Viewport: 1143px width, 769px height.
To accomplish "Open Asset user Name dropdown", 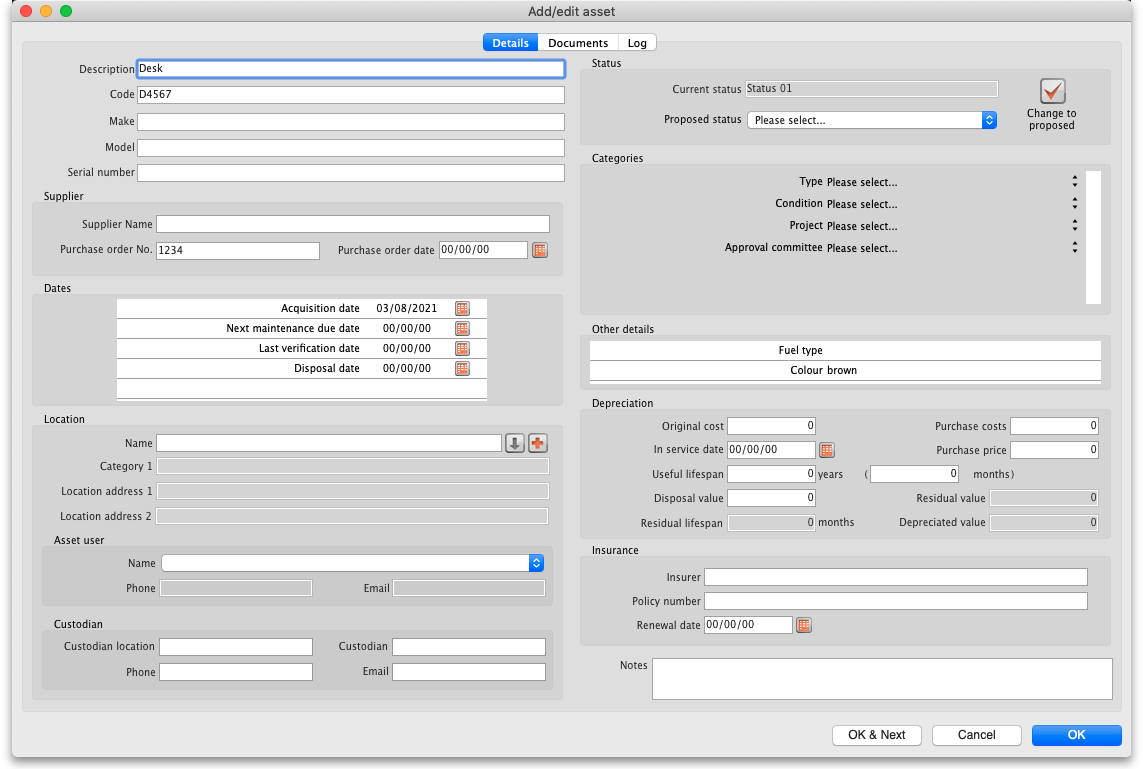I will [x=352, y=563].
